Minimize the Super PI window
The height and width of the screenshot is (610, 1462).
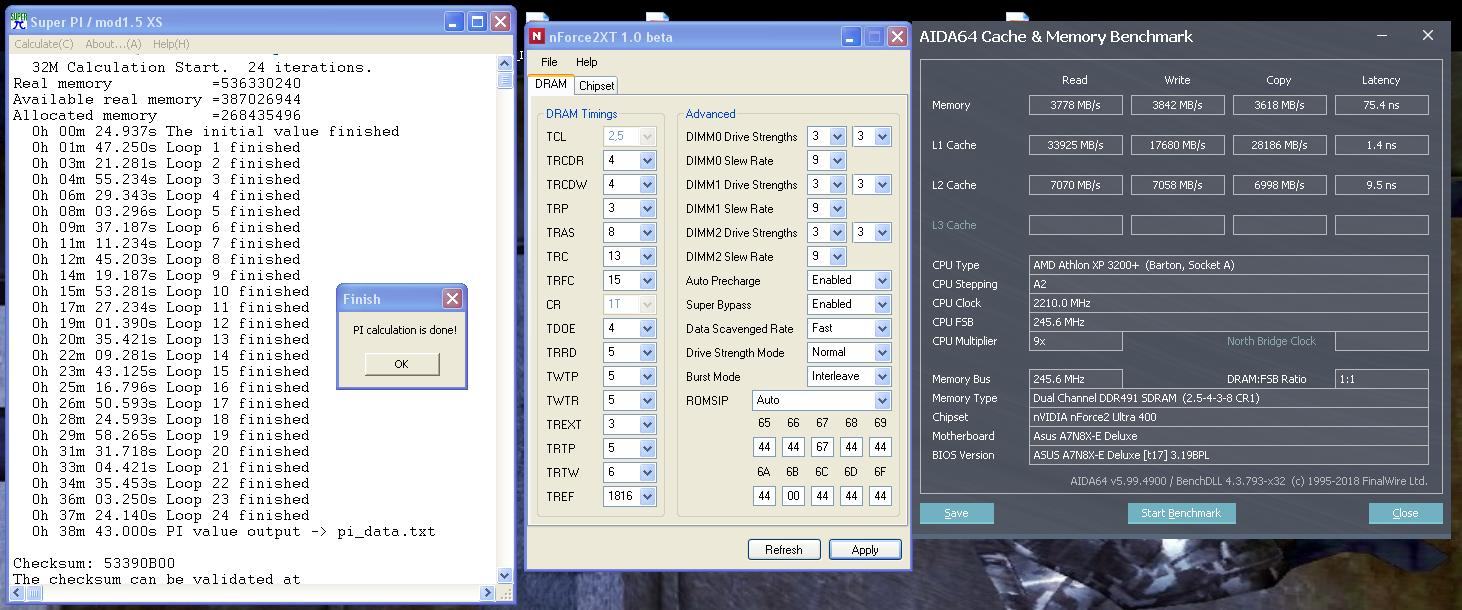coord(454,22)
